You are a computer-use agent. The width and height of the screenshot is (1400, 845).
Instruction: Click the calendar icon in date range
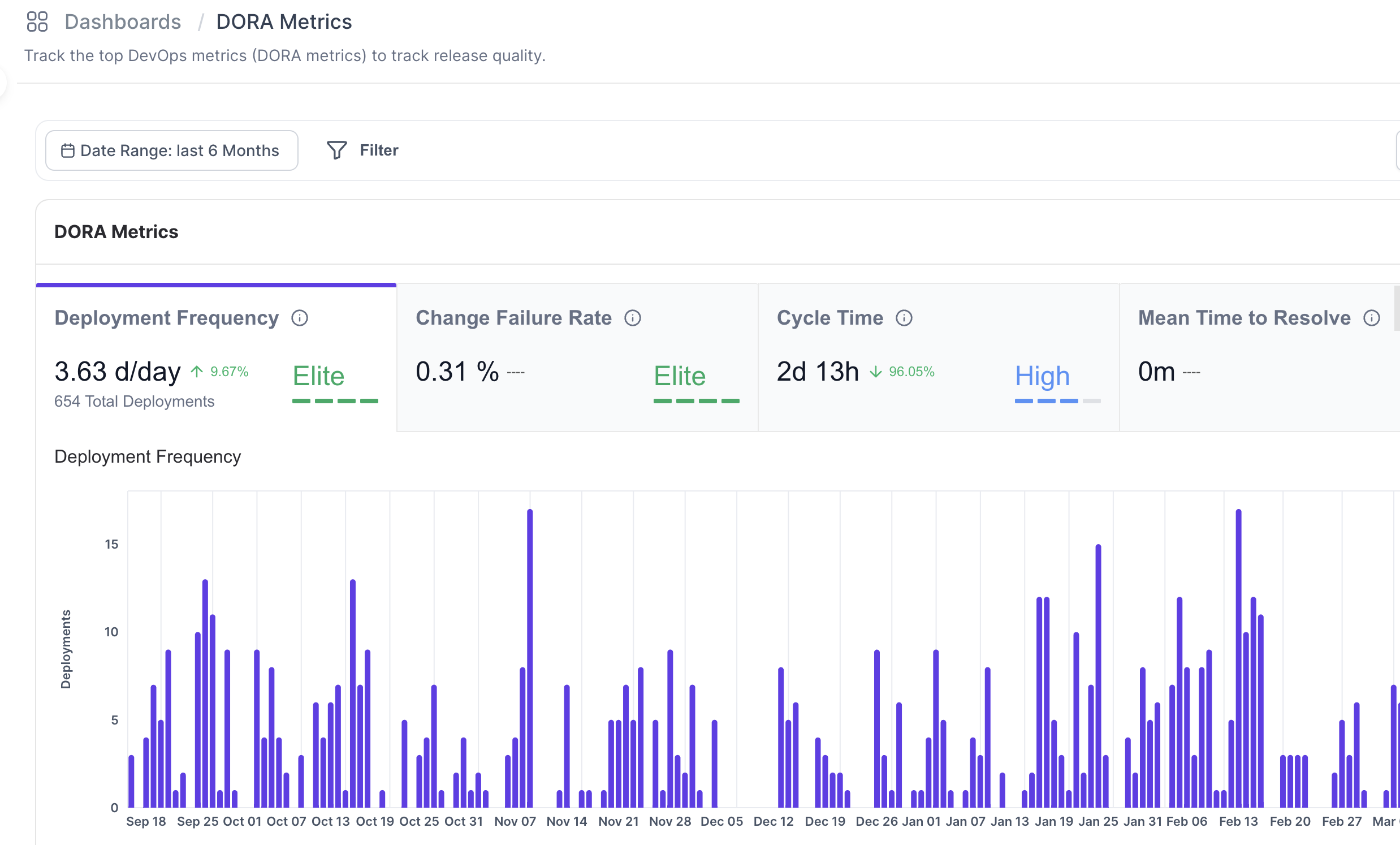pyautogui.click(x=68, y=150)
